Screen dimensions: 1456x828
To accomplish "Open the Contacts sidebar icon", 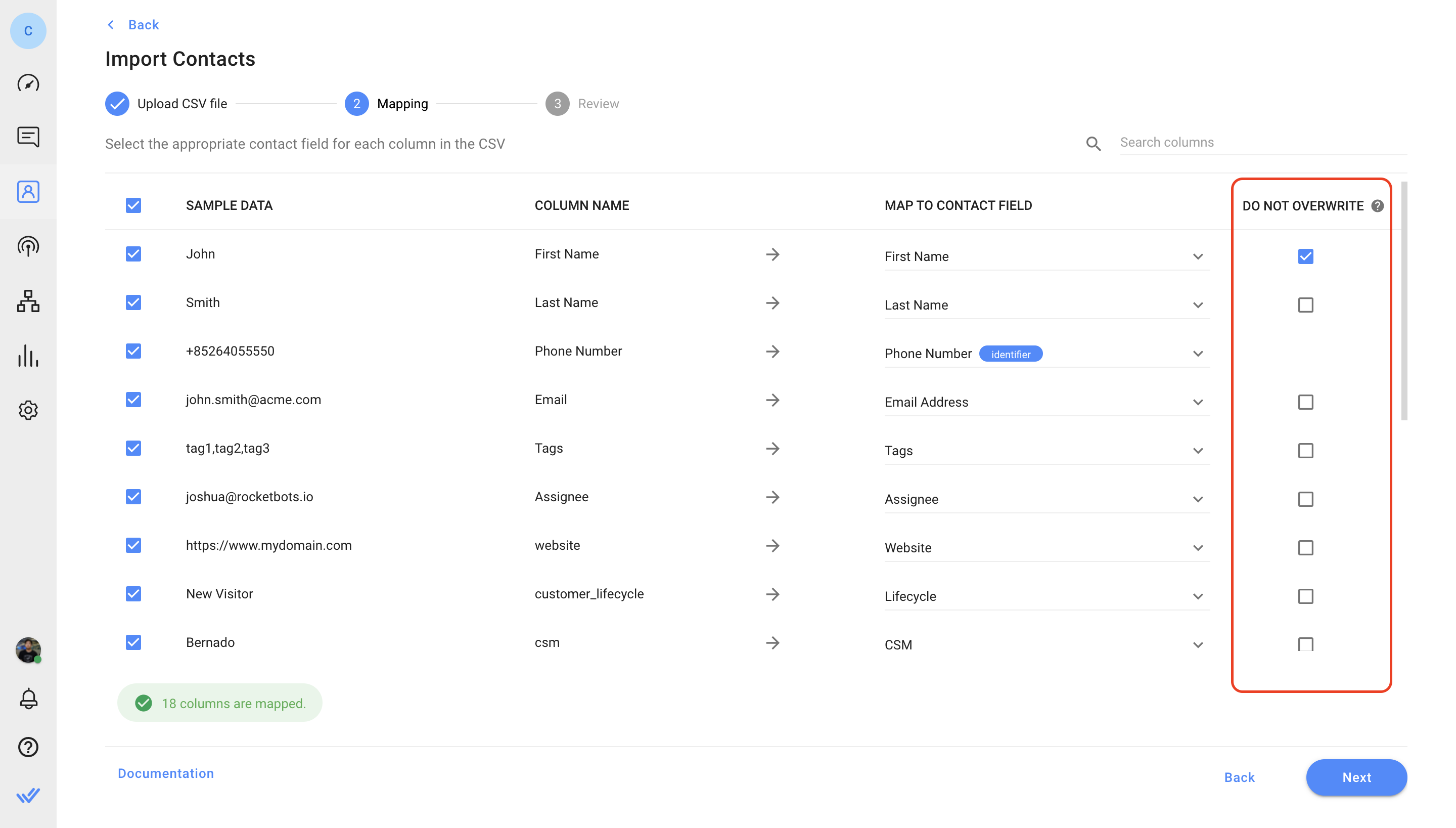I will 28,192.
